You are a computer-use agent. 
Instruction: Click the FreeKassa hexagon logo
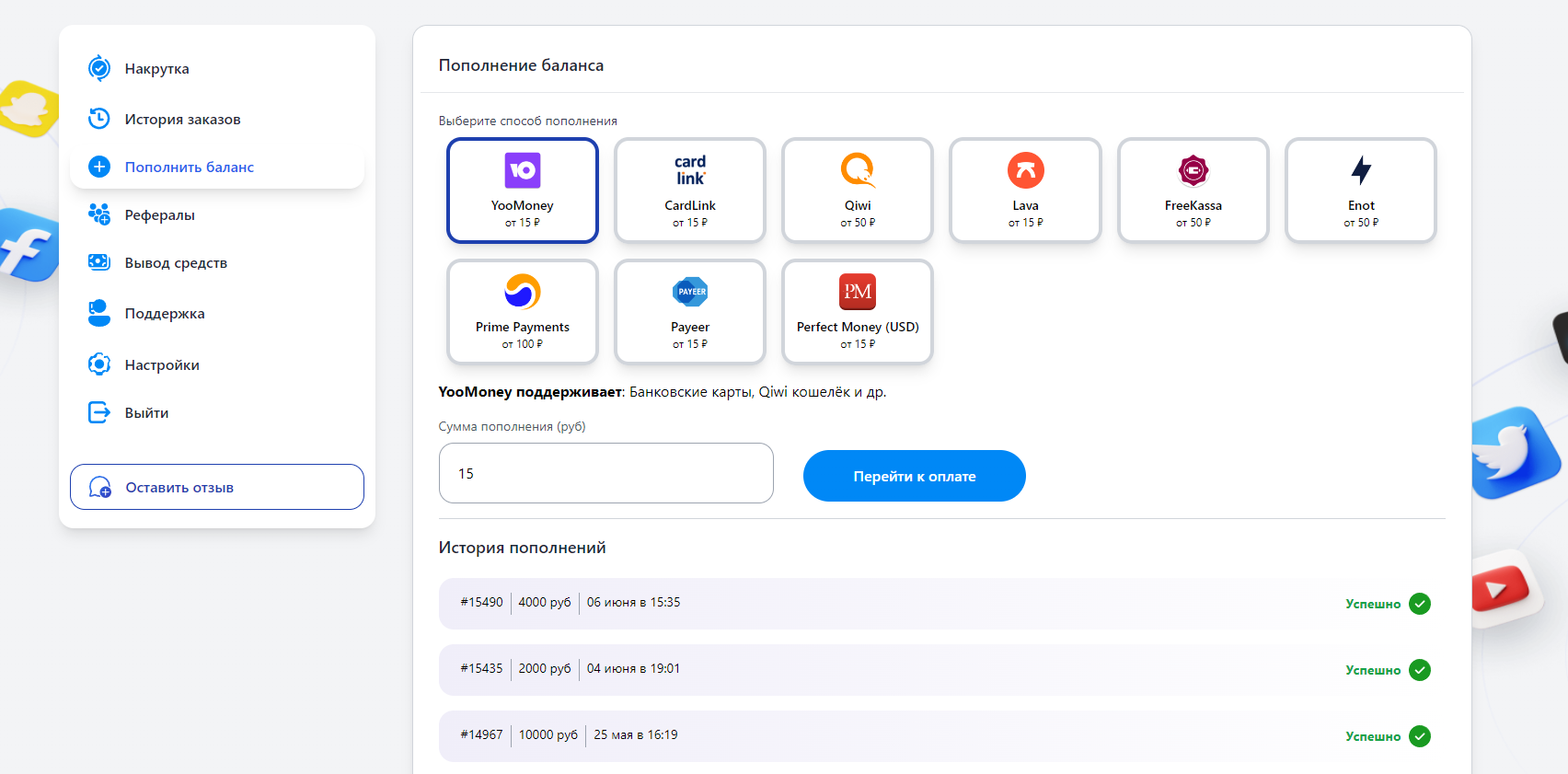click(1193, 170)
